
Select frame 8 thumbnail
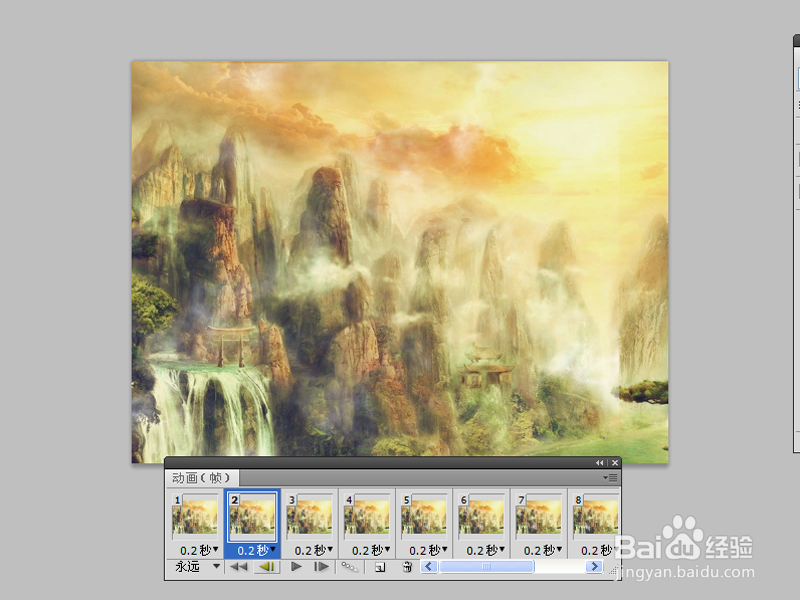click(x=595, y=517)
